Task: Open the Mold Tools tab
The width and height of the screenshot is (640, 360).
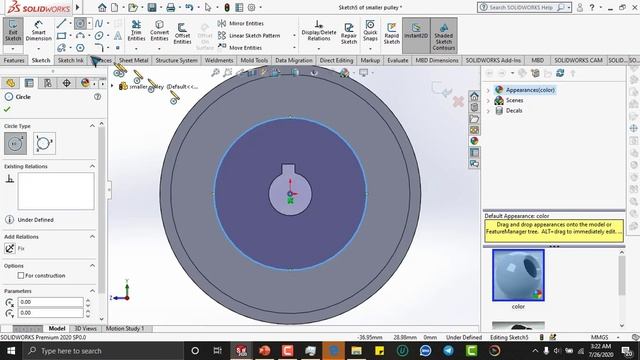Action: pyautogui.click(x=254, y=60)
